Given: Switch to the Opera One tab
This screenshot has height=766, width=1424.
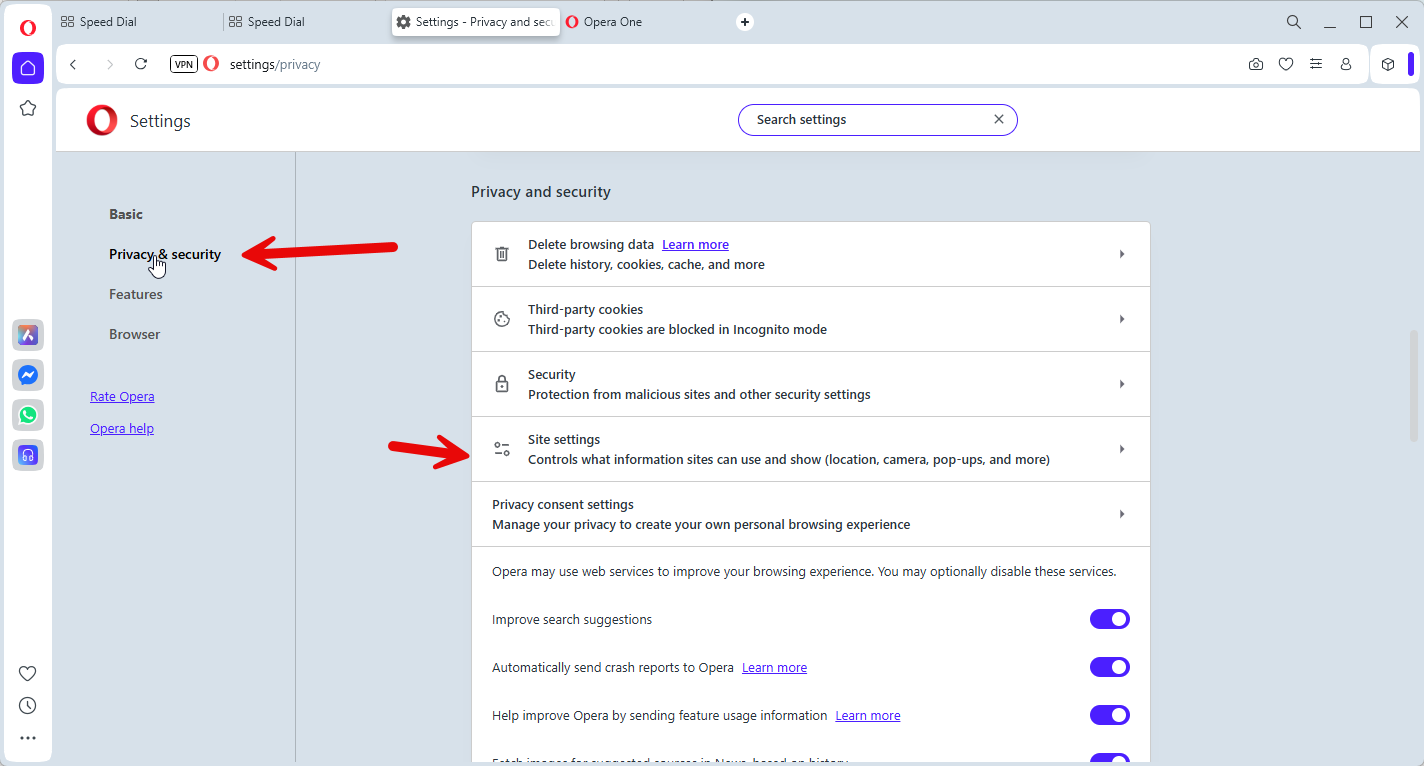Looking at the screenshot, I should pos(645,22).
